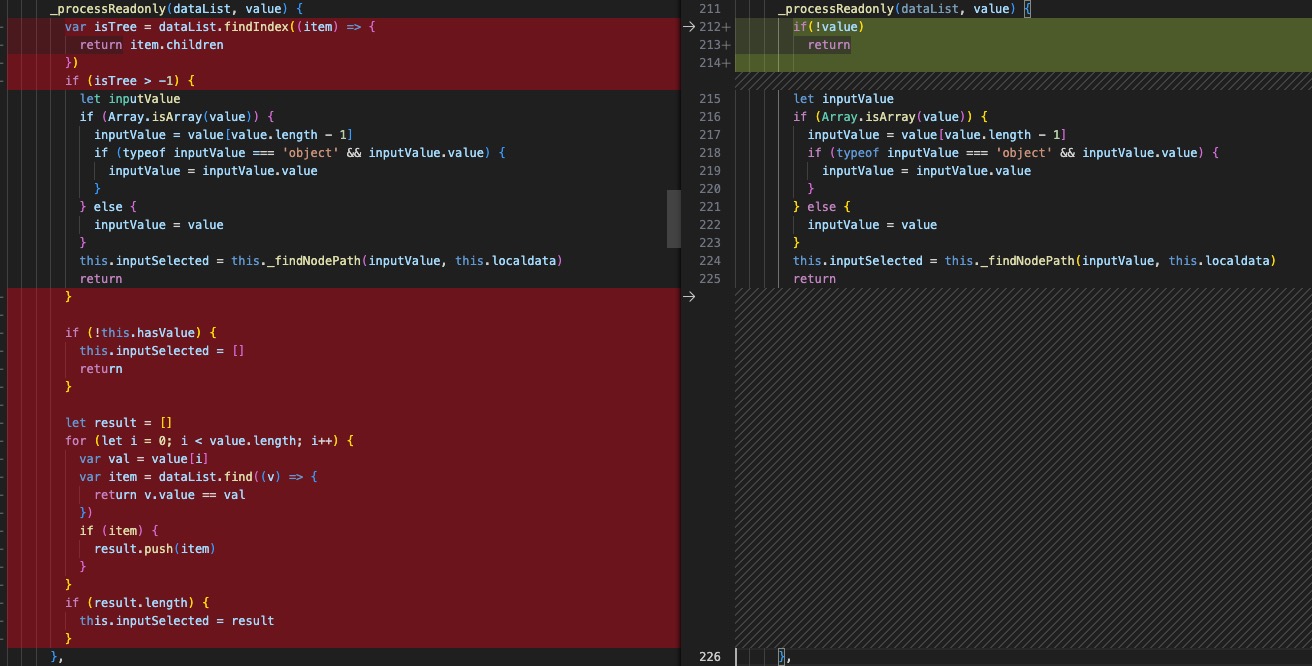The image size is (1312, 666).
Task: Select line number 222 in the gutter
Action: tap(710, 225)
